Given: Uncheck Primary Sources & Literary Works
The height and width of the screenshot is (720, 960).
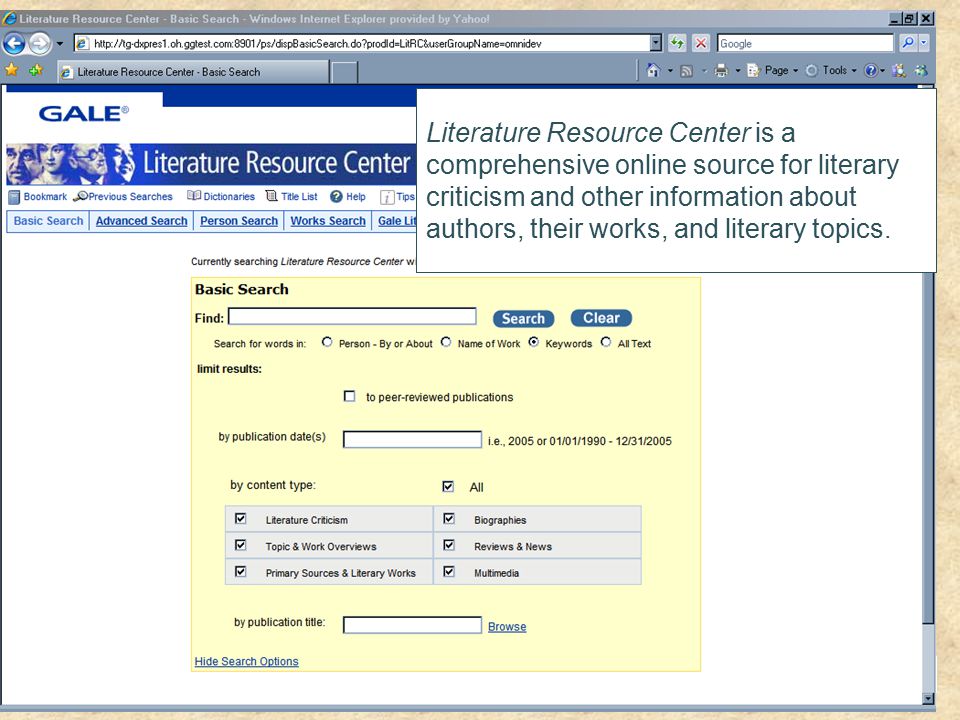Looking at the screenshot, I should click(241, 571).
